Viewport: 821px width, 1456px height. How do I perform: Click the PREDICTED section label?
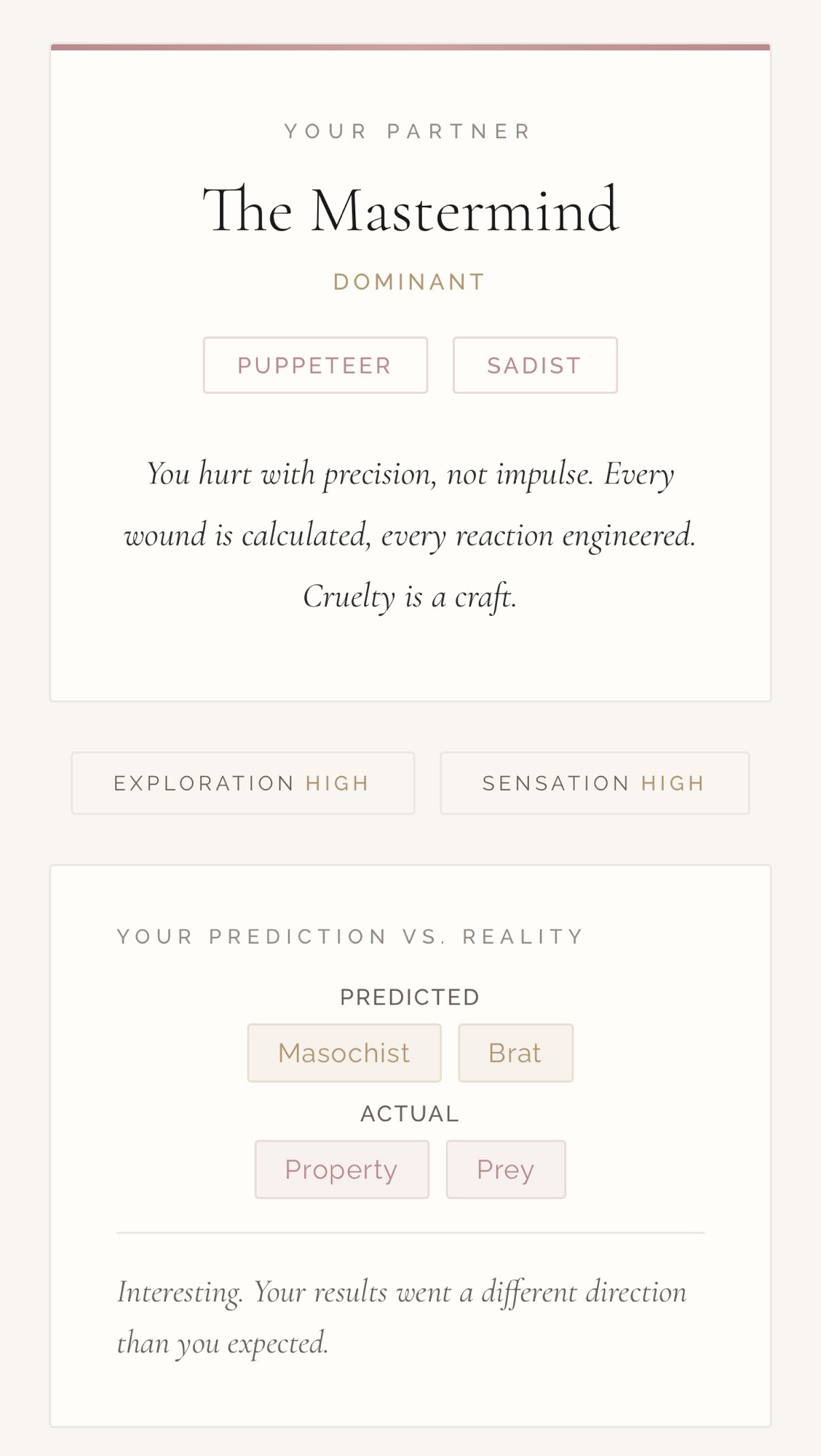point(410,997)
